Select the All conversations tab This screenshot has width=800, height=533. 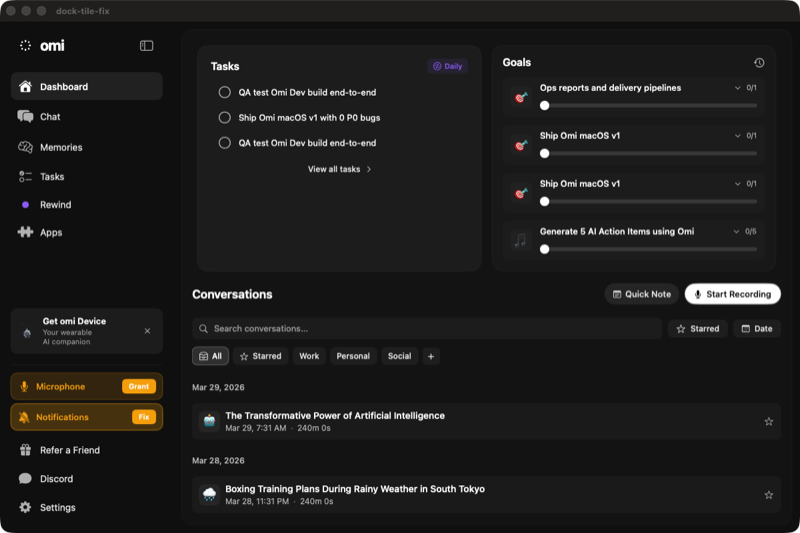[x=210, y=357]
